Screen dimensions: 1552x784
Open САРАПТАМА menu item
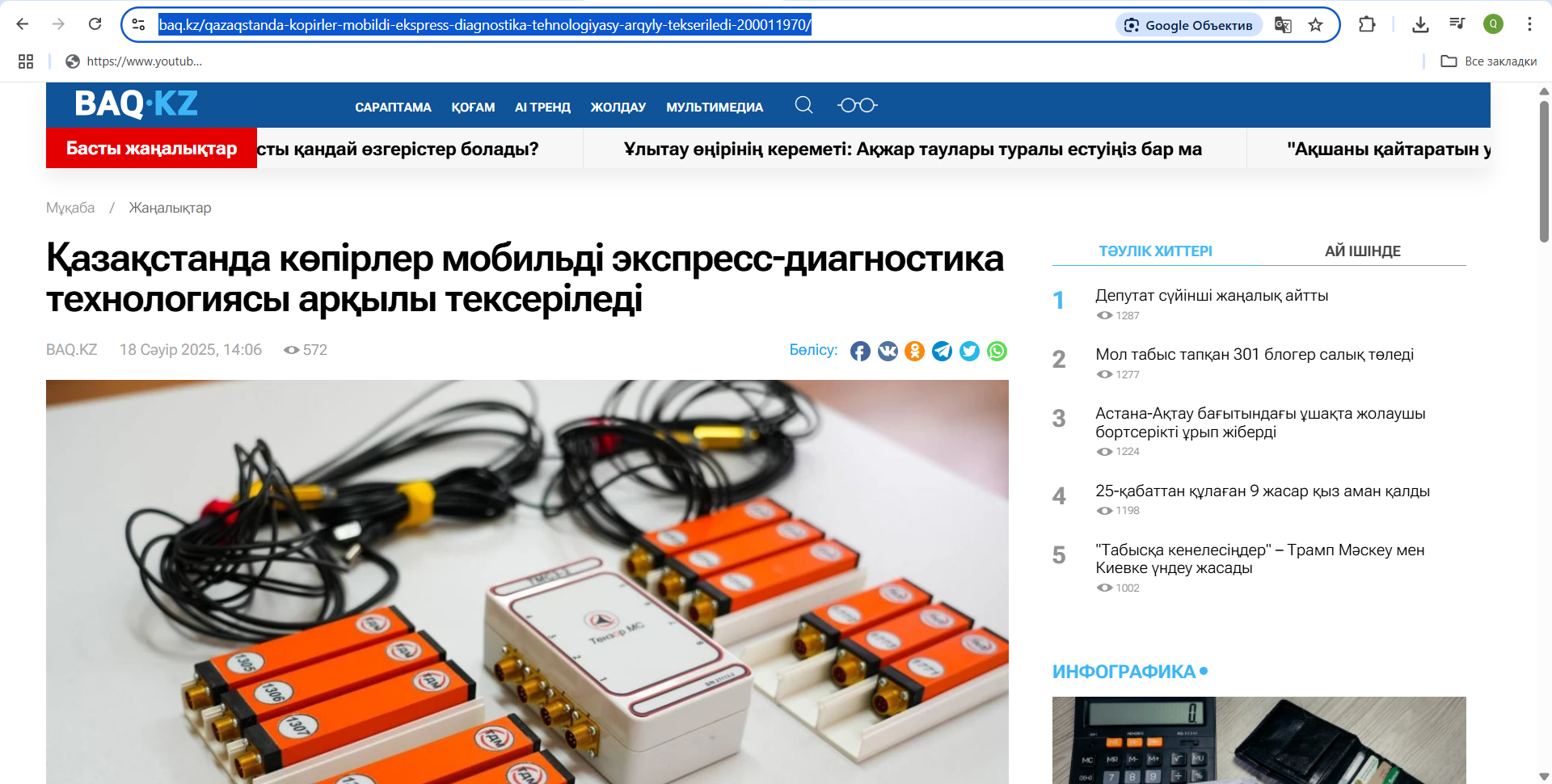click(393, 107)
